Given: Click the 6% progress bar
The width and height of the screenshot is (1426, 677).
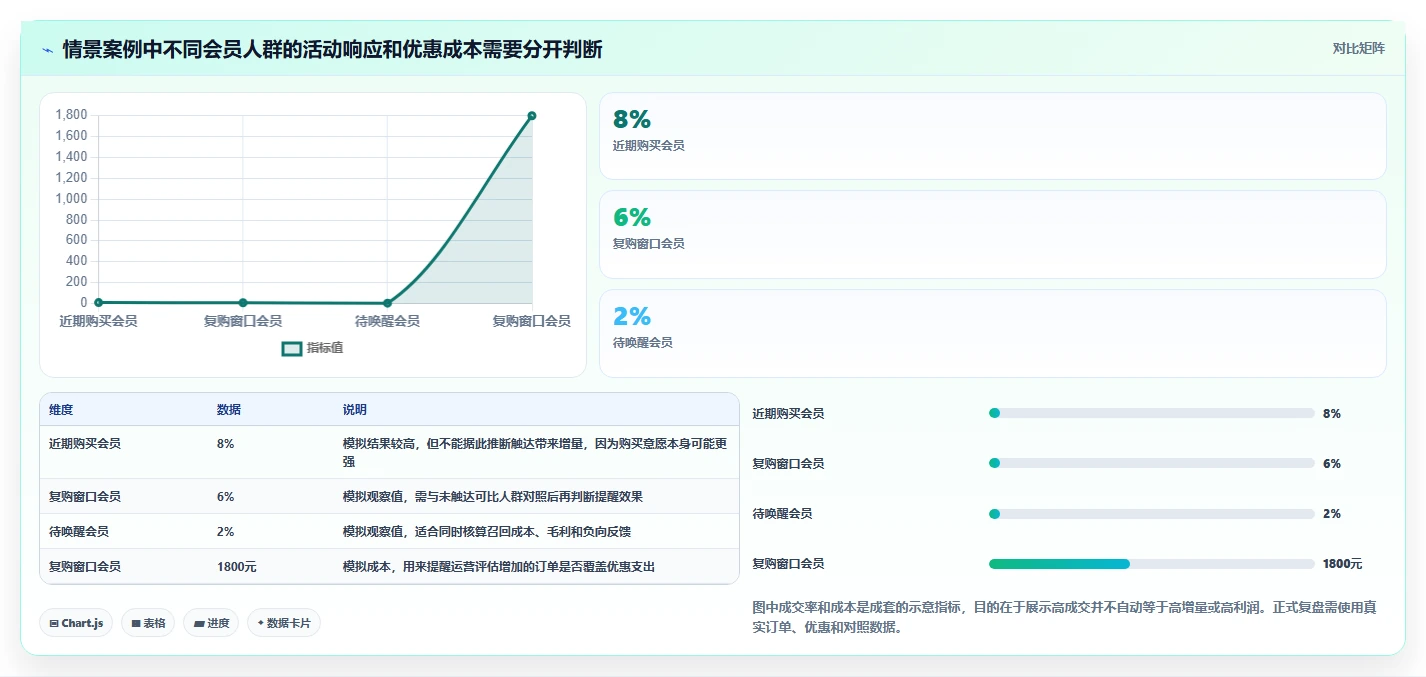Looking at the screenshot, I should [x=1151, y=463].
